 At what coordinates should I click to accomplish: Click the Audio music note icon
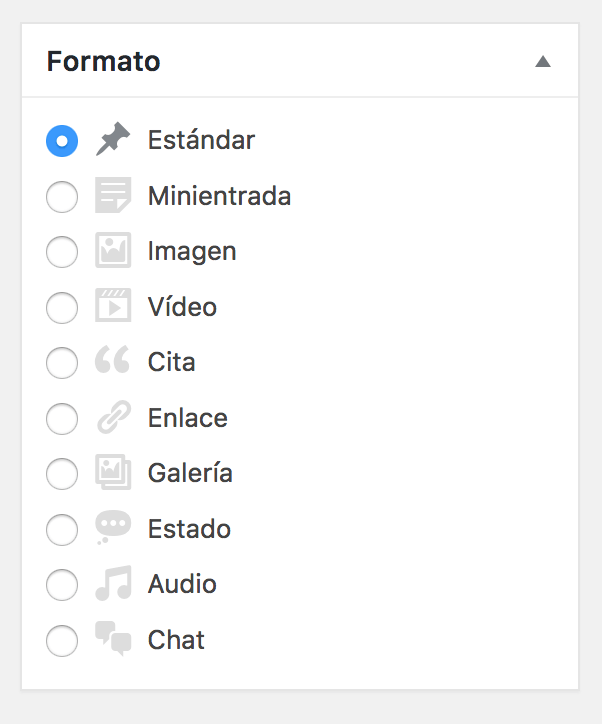[x=113, y=583]
